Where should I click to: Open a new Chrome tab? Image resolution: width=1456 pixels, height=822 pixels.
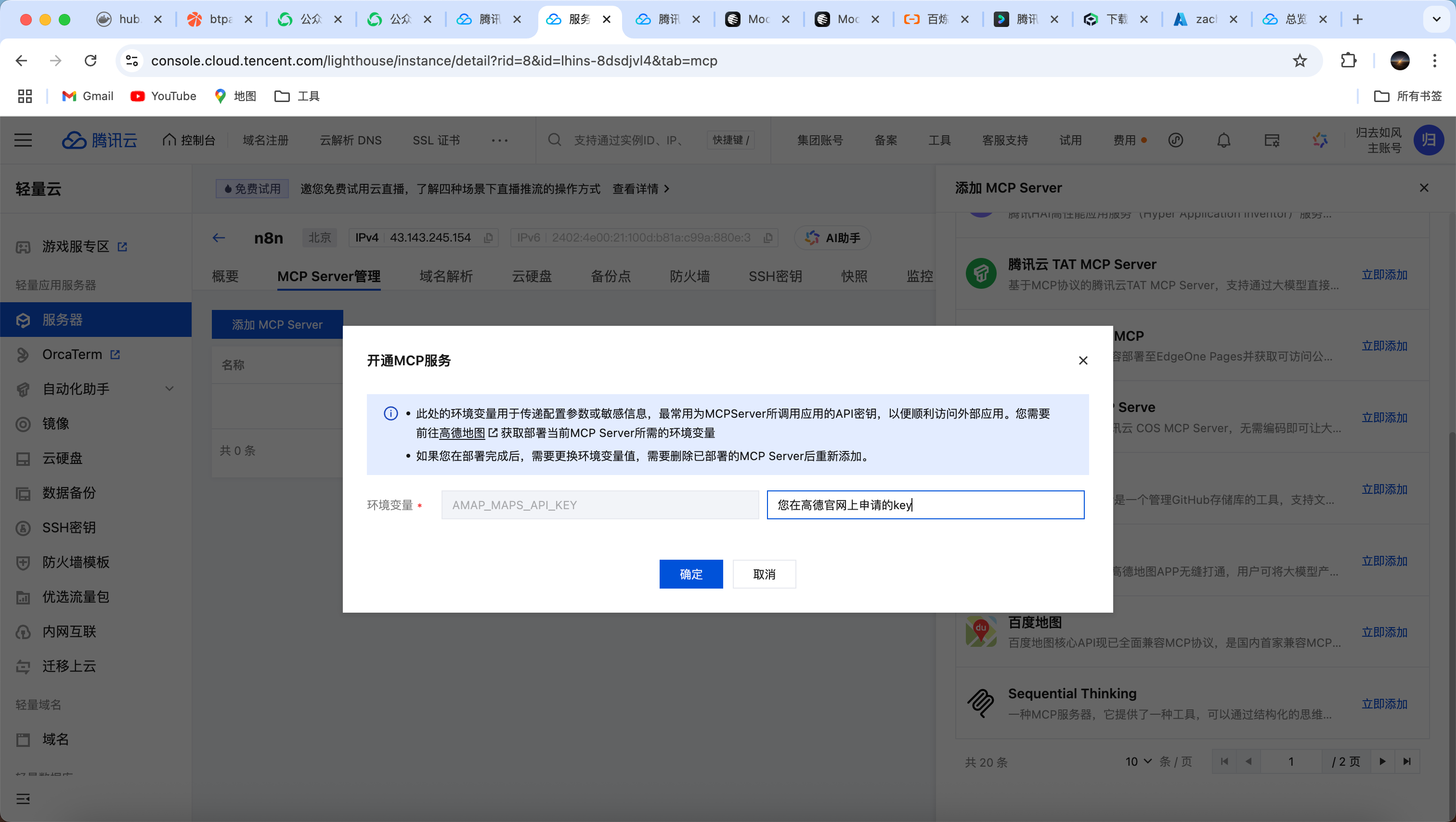coord(1357,19)
